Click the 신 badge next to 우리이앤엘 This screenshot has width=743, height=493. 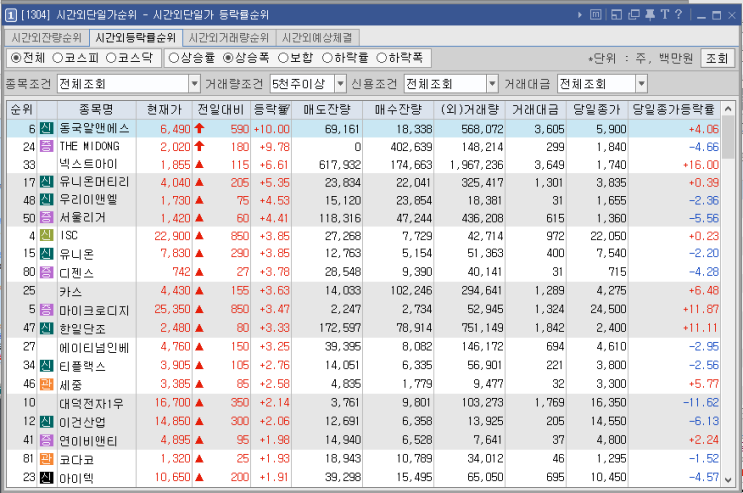(46, 200)
